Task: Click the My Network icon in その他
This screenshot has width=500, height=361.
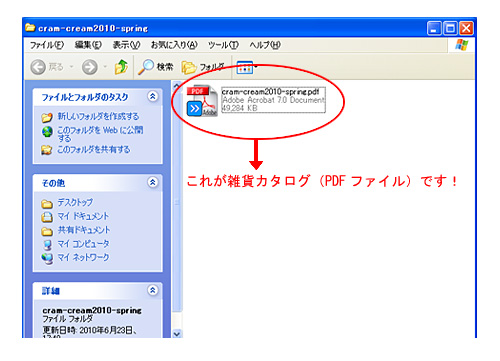Action: (47, 259)
